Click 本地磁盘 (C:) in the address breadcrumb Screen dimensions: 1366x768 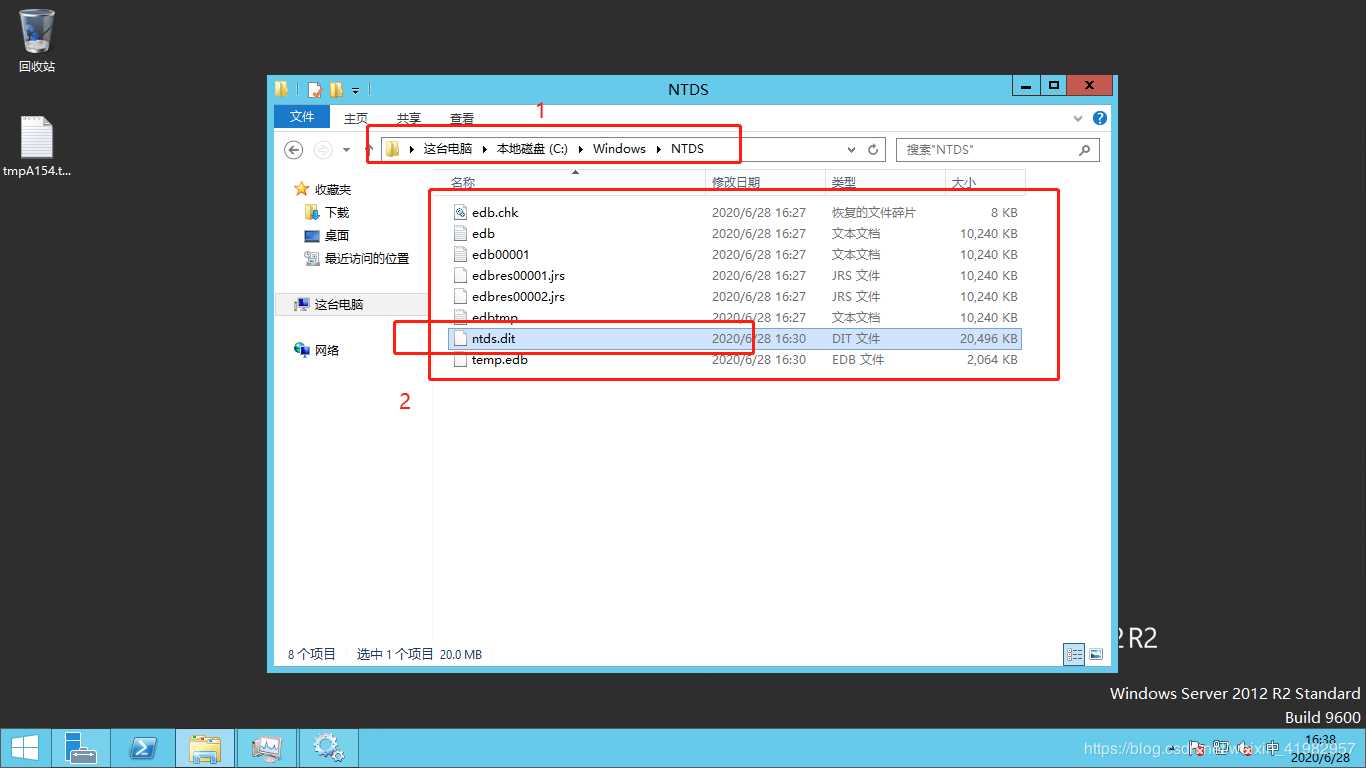[532, 149]
